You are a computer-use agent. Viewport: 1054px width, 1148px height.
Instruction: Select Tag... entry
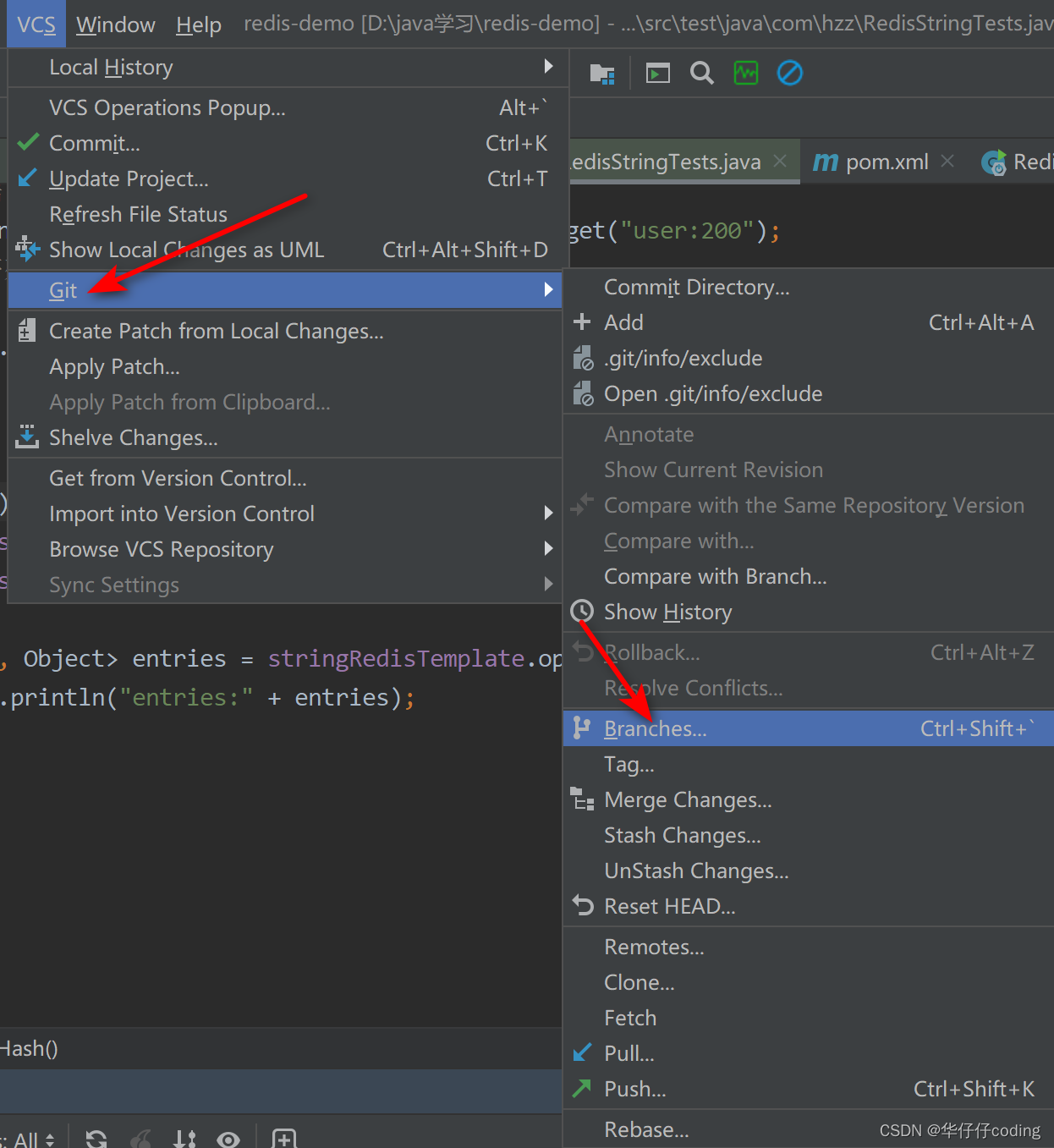click(x=809, y=764)
